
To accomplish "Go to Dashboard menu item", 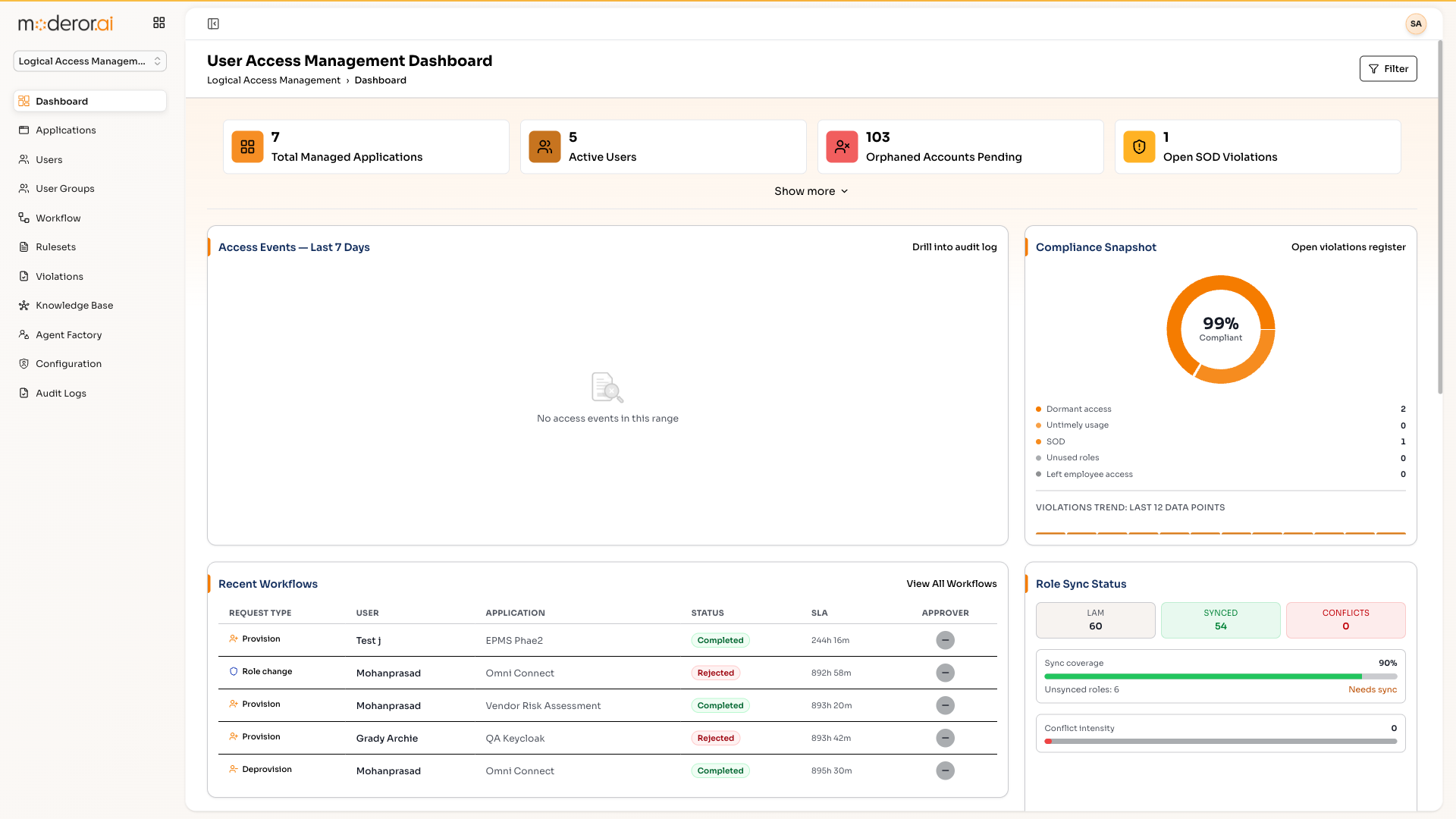I will 89,101.
